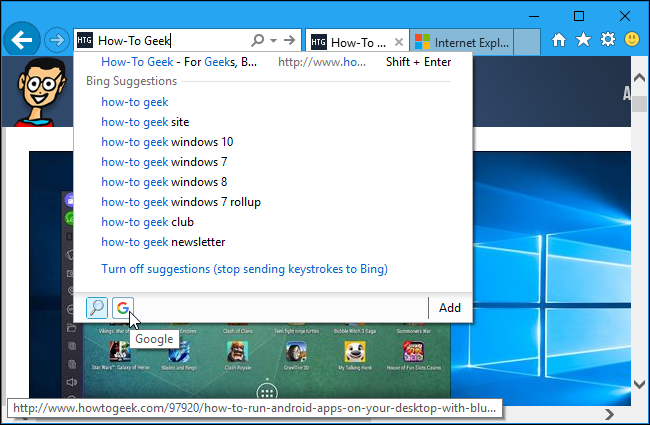This screenshot has height=425, width=650.
Task: Open the Home page icon
Action: coord(559,40)
